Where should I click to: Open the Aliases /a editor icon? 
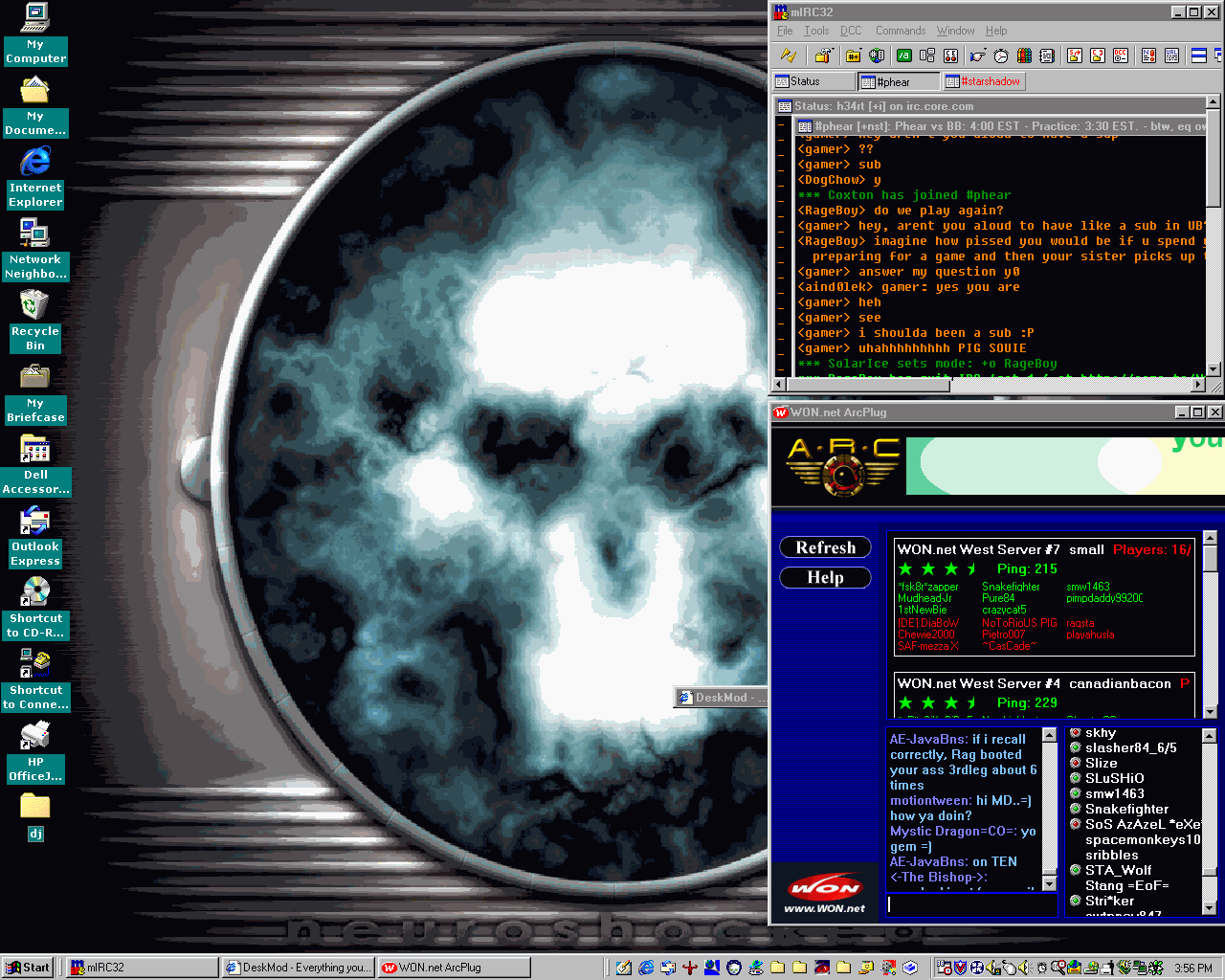click(903, 56)
